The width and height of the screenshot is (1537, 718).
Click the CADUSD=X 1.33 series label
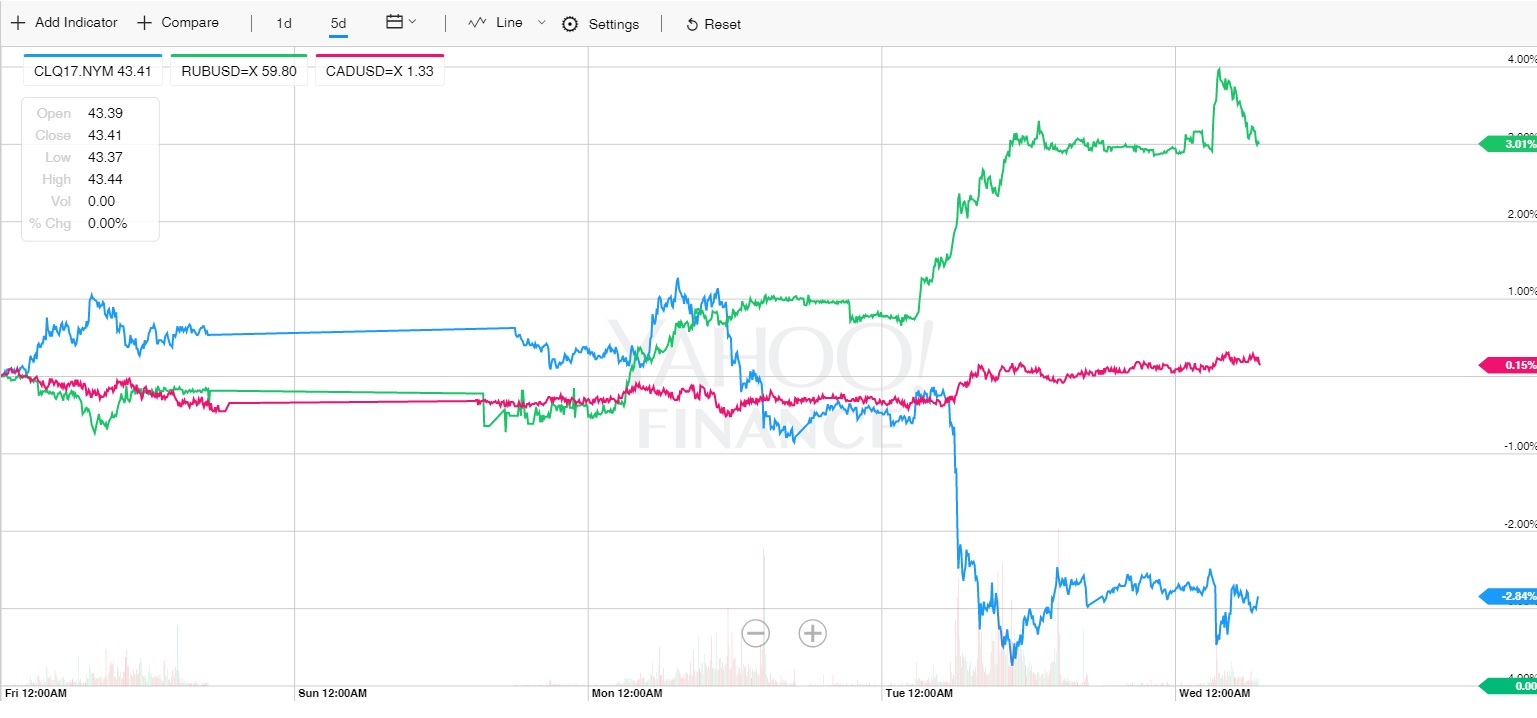[x=379, y=71]
